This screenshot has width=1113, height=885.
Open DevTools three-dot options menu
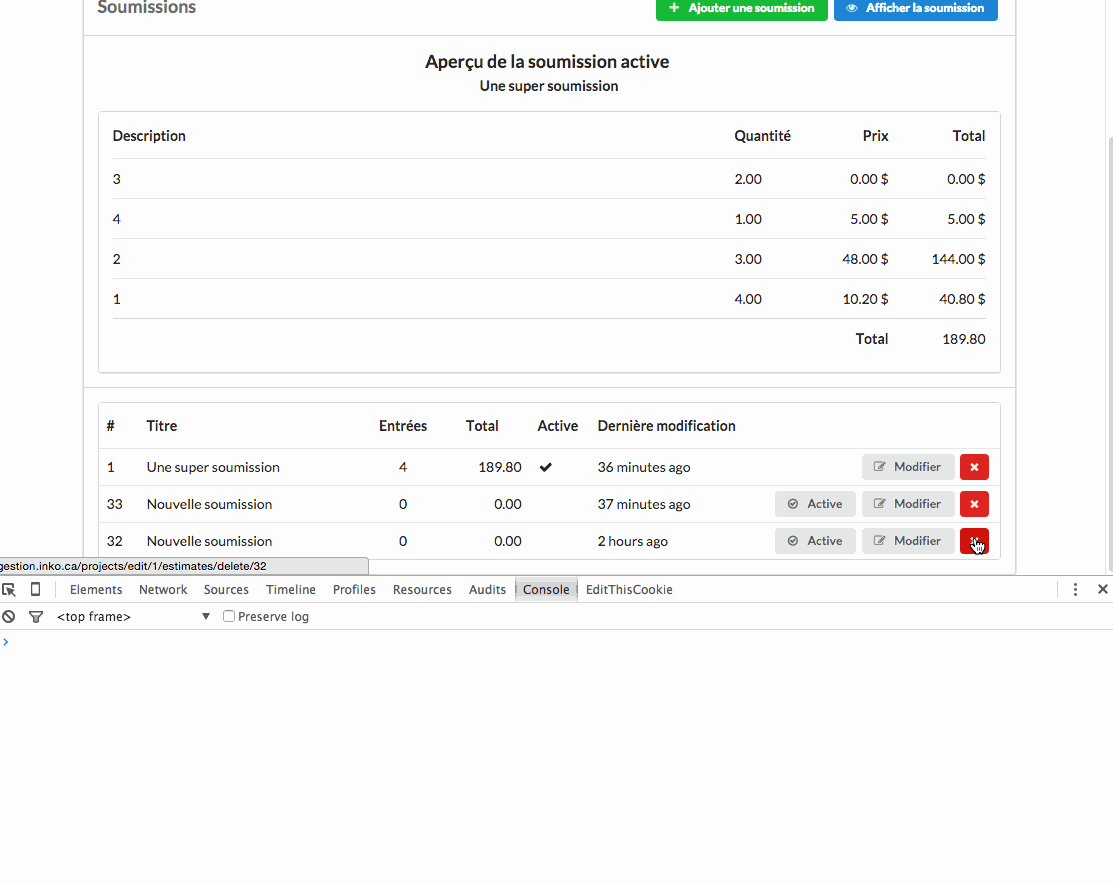[1075, 589]
